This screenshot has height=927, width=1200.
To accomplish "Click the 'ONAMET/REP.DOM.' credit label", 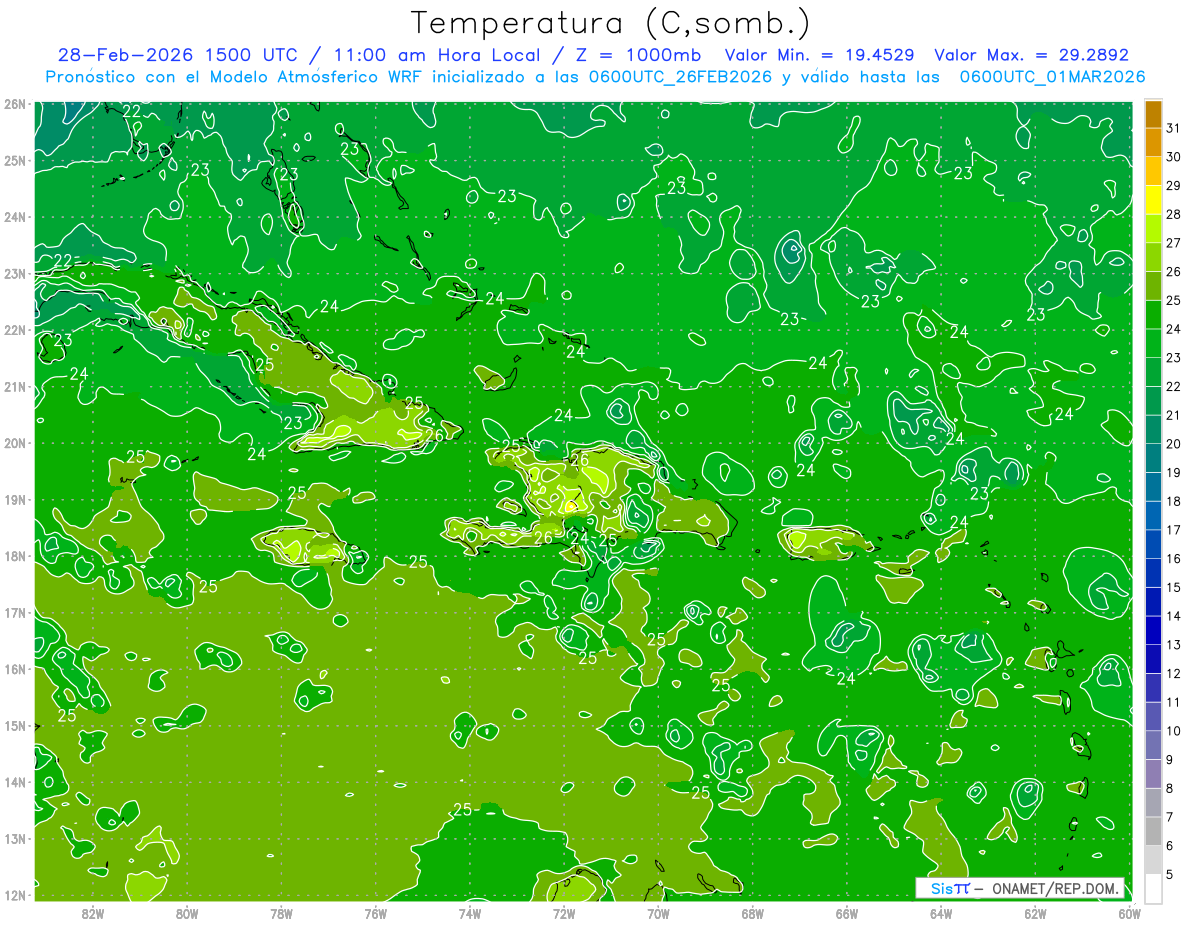I will point(1055,889).
